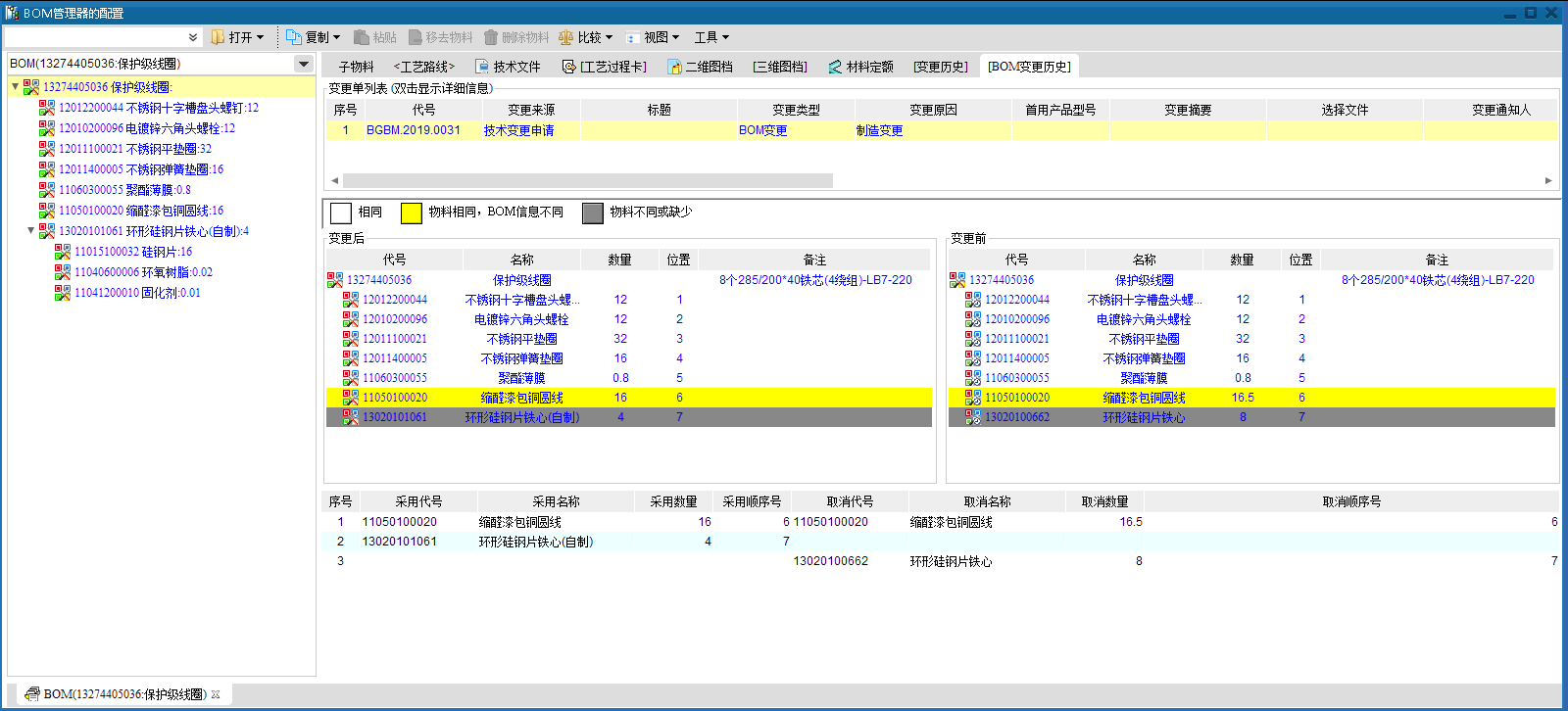Screen dimensions: 1568x711
Task: Close the bottom BOM(13274405036:保护级线圈) tab
Action: coord(216,694)
